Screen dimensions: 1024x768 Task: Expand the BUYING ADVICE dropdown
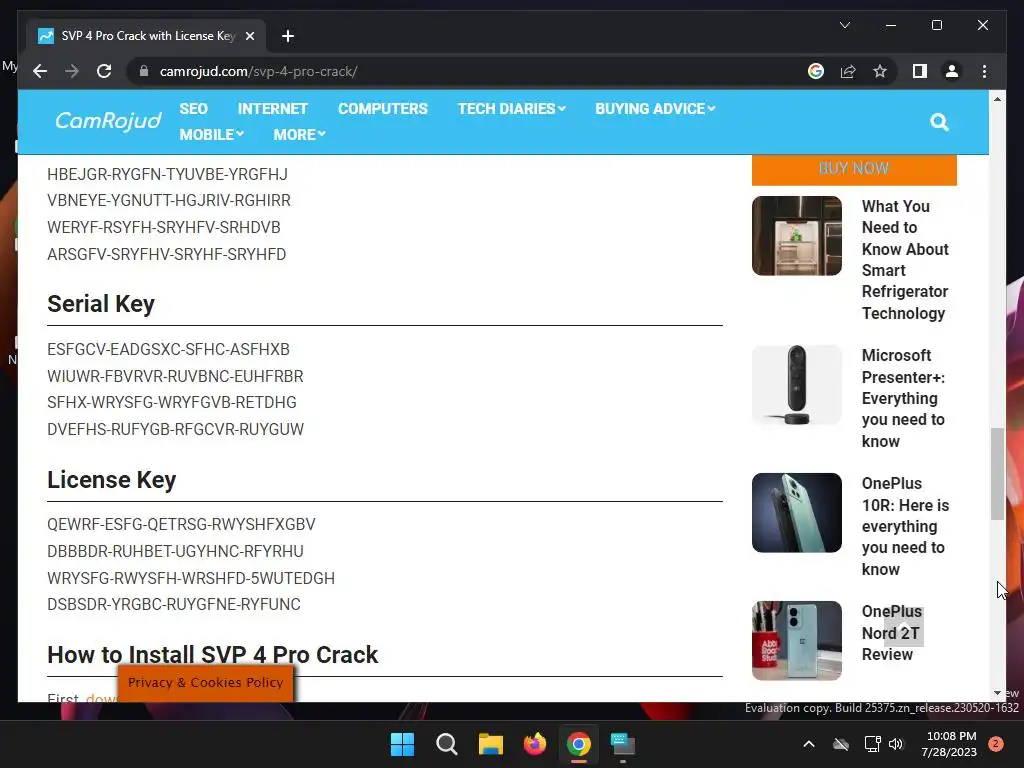[x=655, y=108]
